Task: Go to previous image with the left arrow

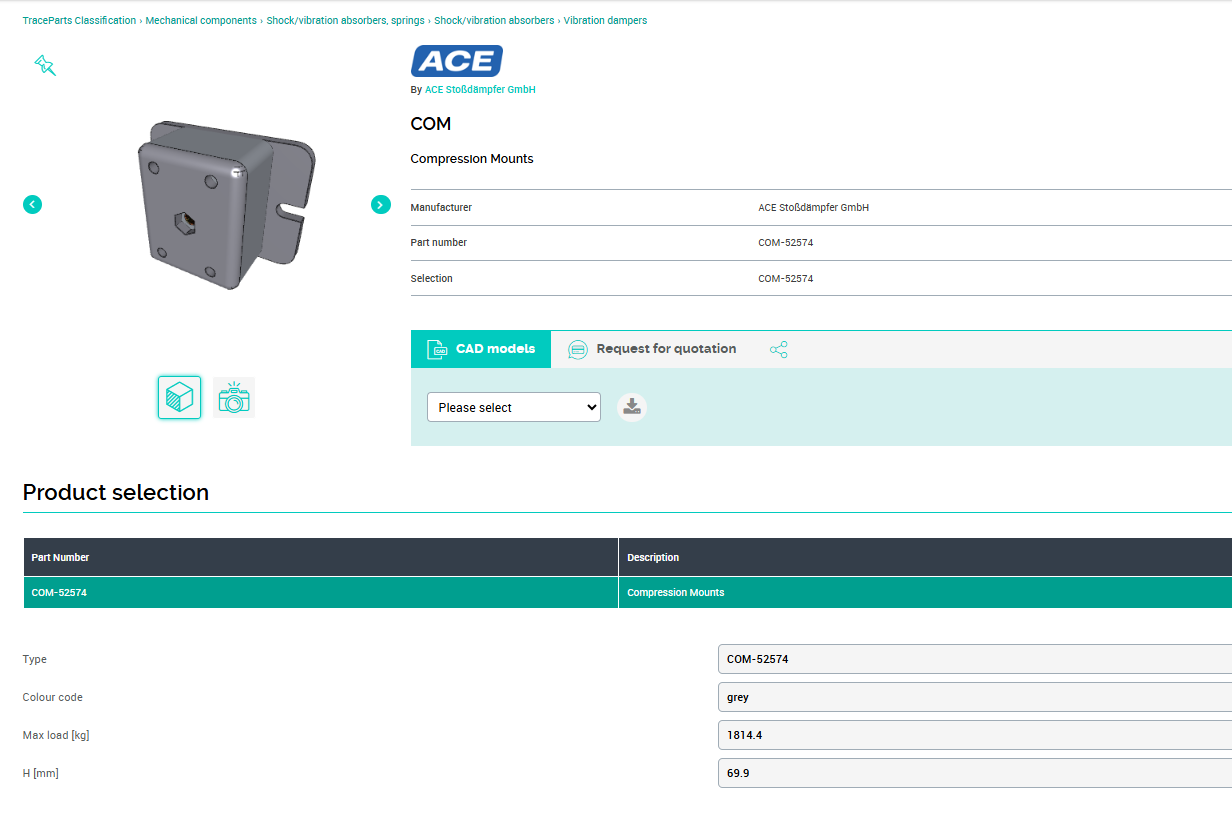Action: click(32, 204)
